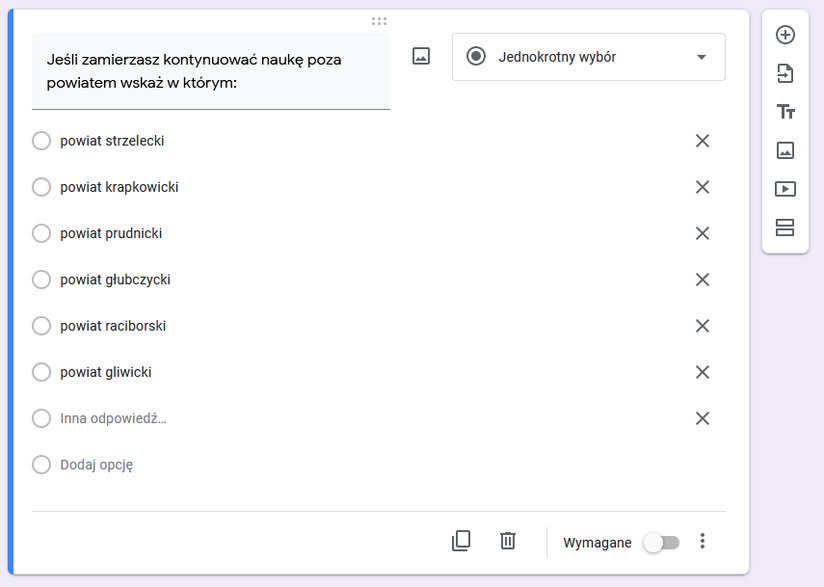Add a video from the sidebar

pos(785,189)
